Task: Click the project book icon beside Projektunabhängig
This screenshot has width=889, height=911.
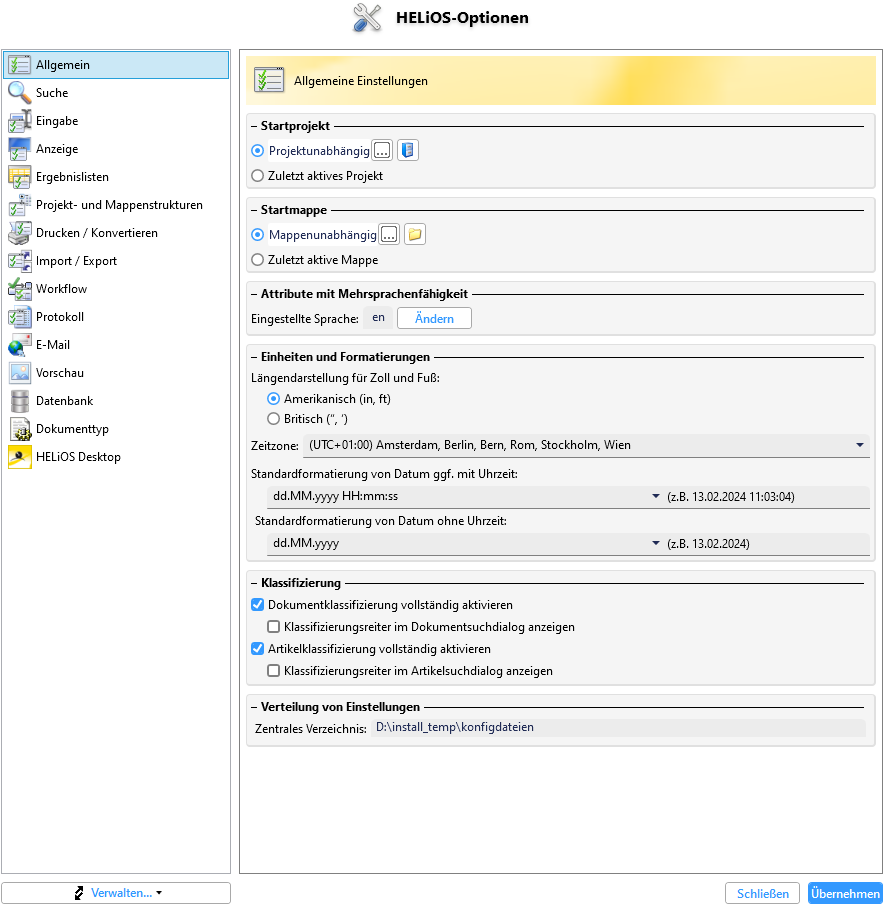Action: (408, 150)
